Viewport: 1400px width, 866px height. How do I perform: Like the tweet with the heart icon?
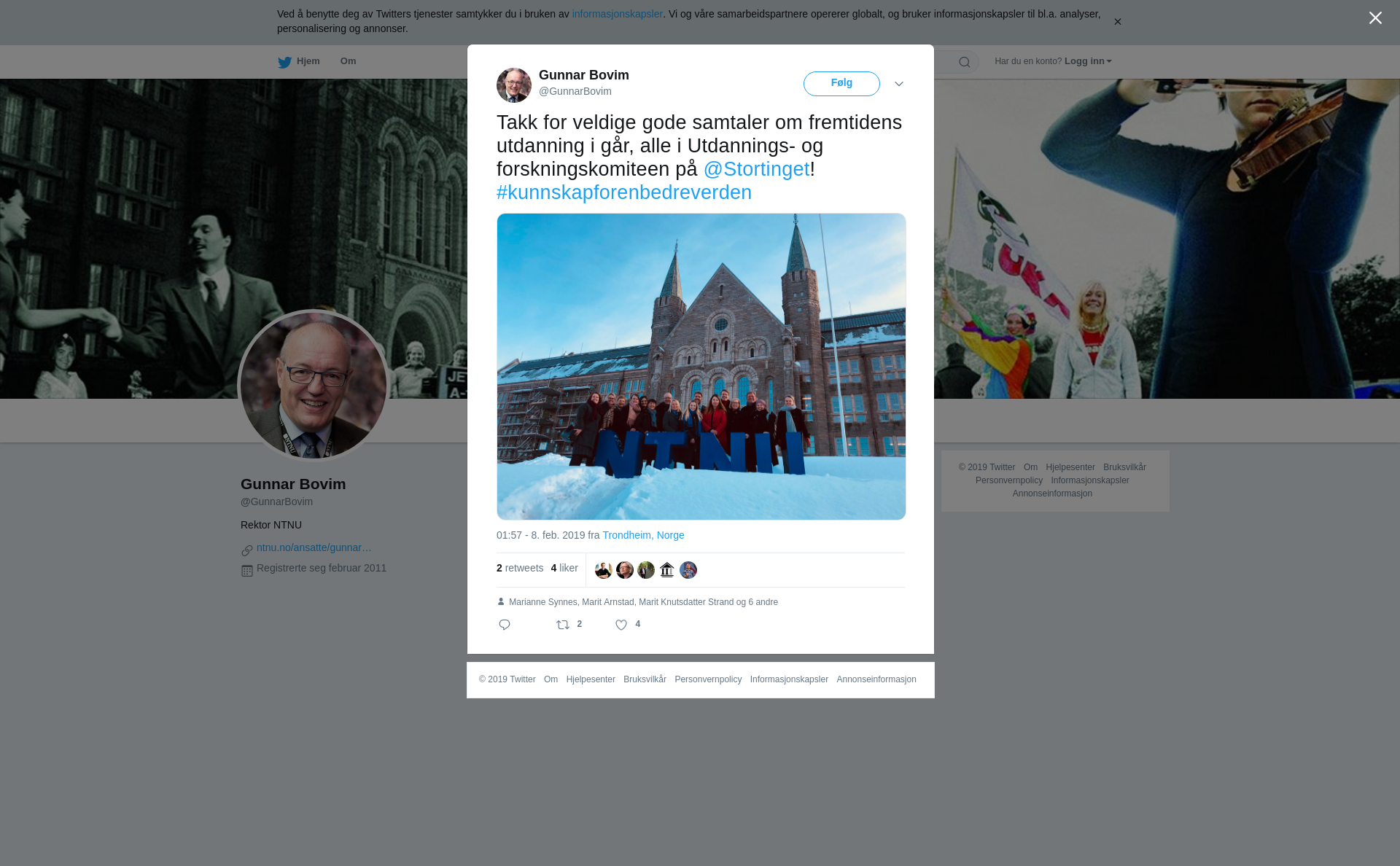tap(621, 625)
